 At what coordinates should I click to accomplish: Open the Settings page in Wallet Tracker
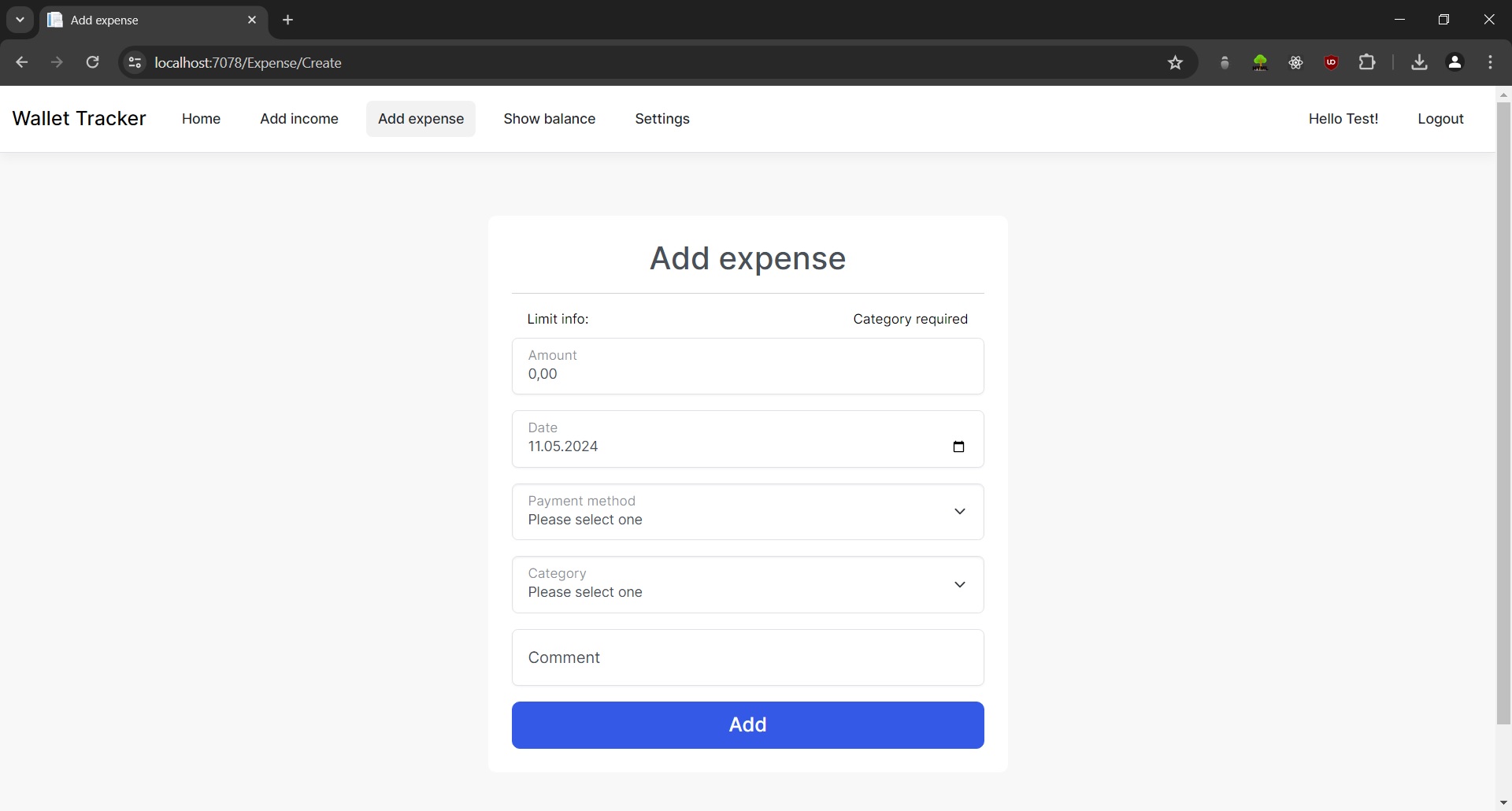coord(661,119)
